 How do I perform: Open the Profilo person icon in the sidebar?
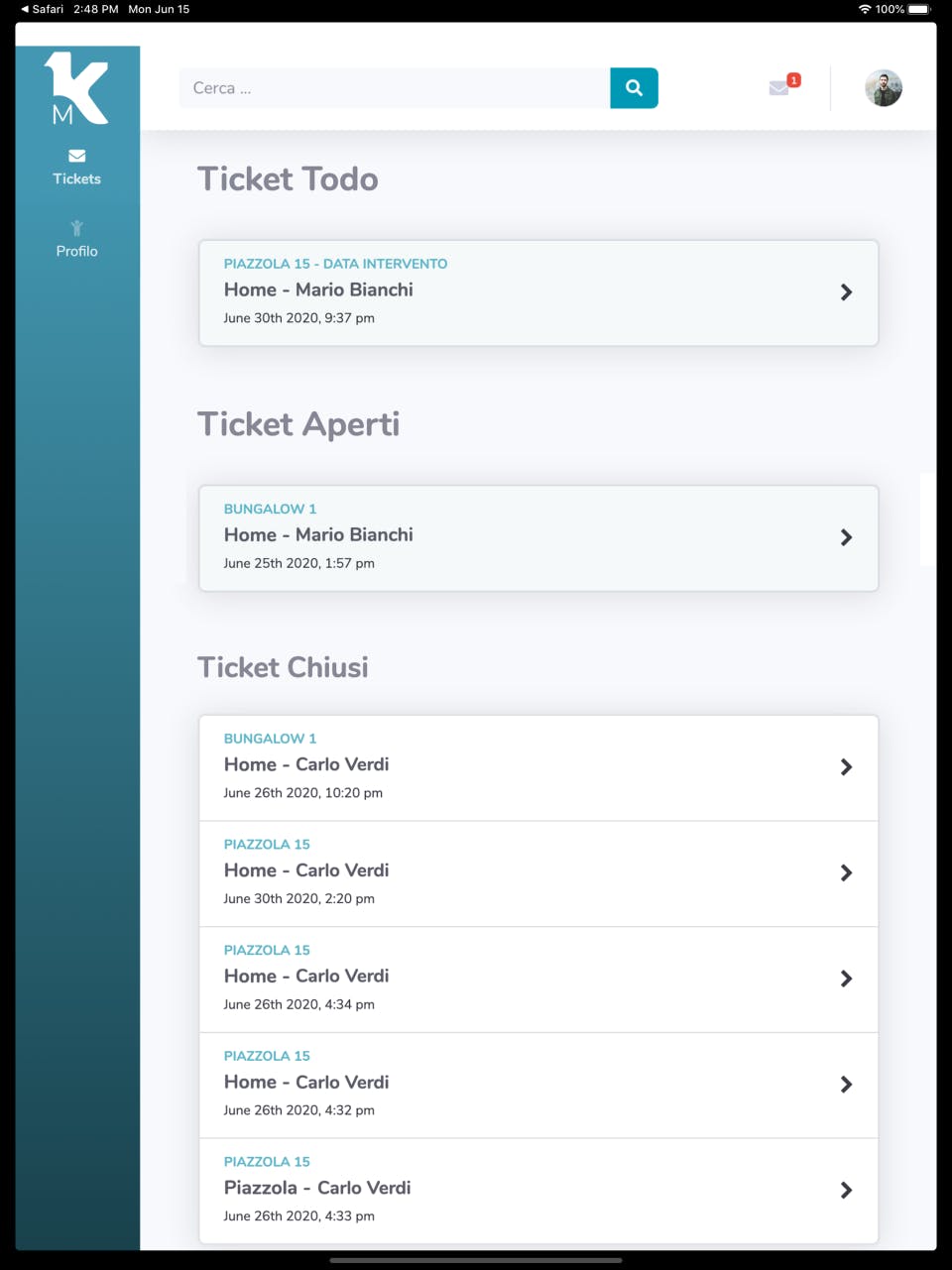coord(76,228)
